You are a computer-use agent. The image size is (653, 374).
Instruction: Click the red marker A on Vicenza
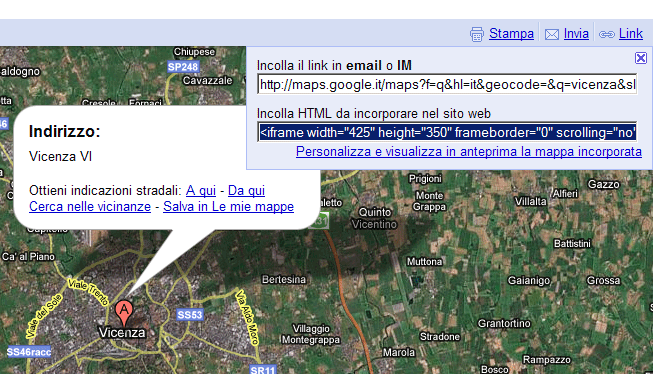(x=124, y=313)
